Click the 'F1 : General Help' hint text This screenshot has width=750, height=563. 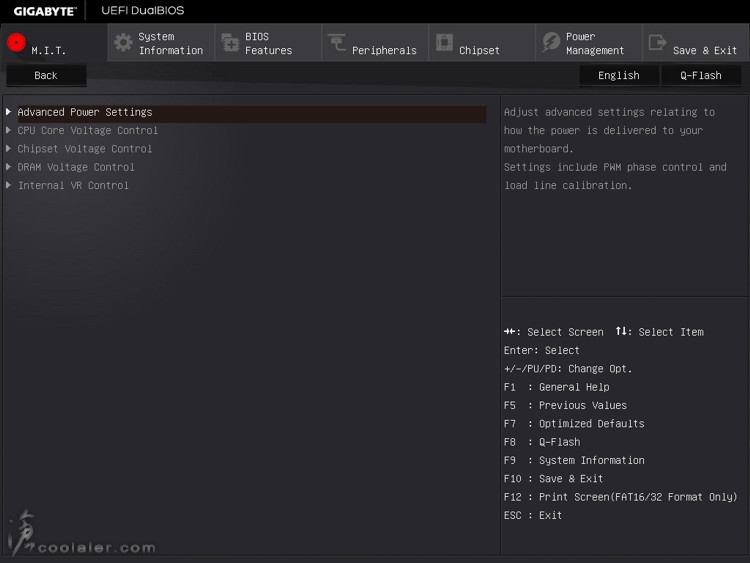556,387
